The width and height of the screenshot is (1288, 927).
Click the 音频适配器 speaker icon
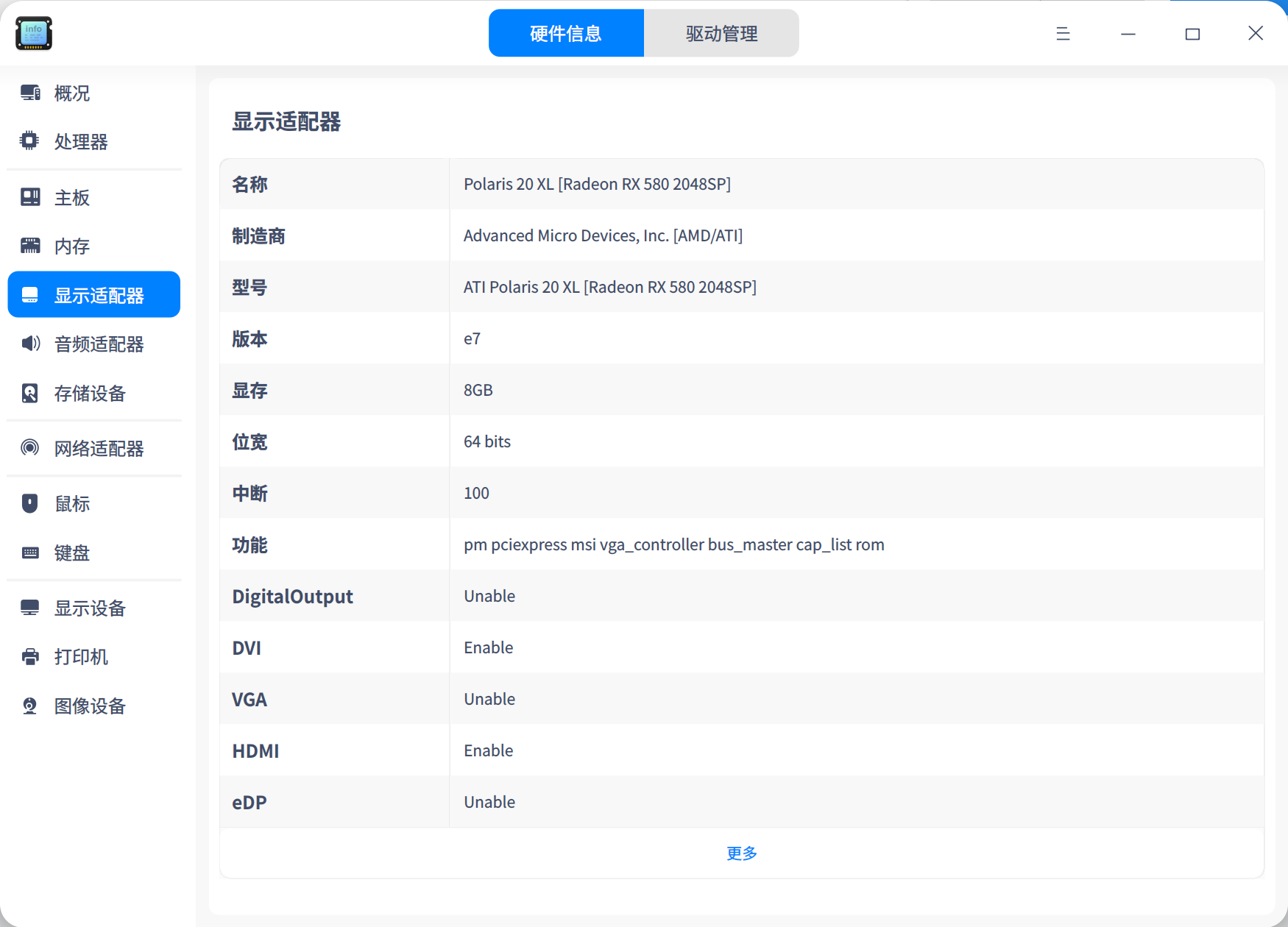pyautogui.click(x=31, y=344)
